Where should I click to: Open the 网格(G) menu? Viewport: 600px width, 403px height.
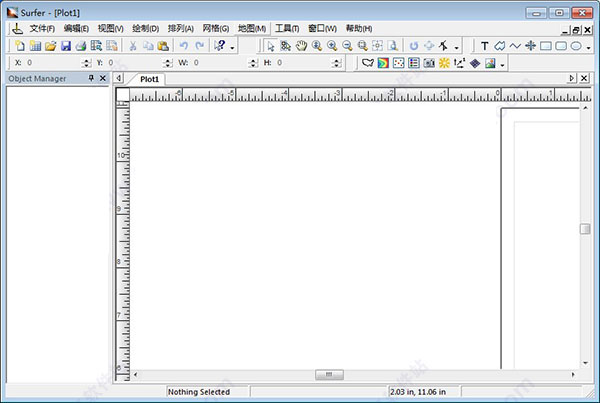[216, 28]
